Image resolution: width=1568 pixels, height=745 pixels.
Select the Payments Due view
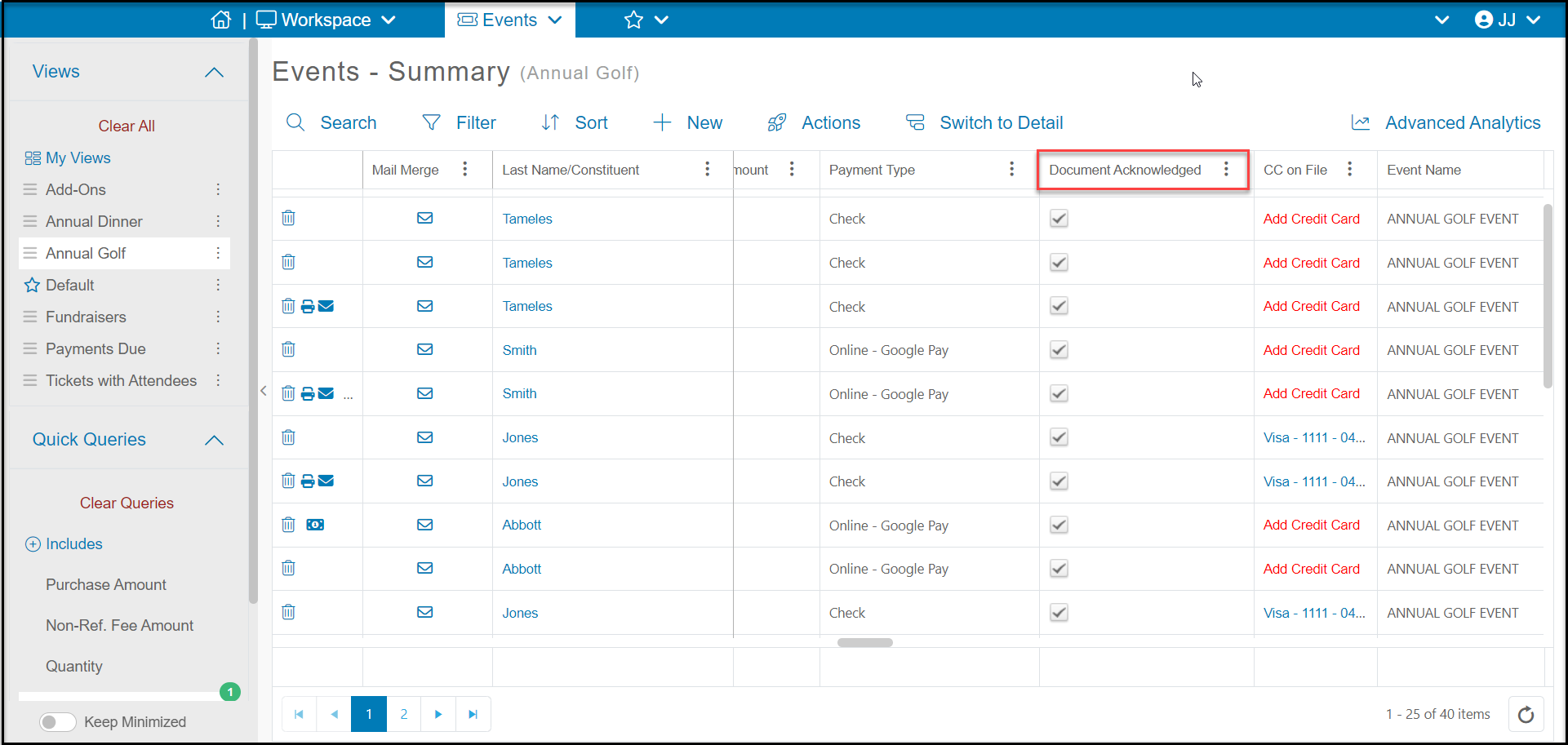tap(96, 348)
